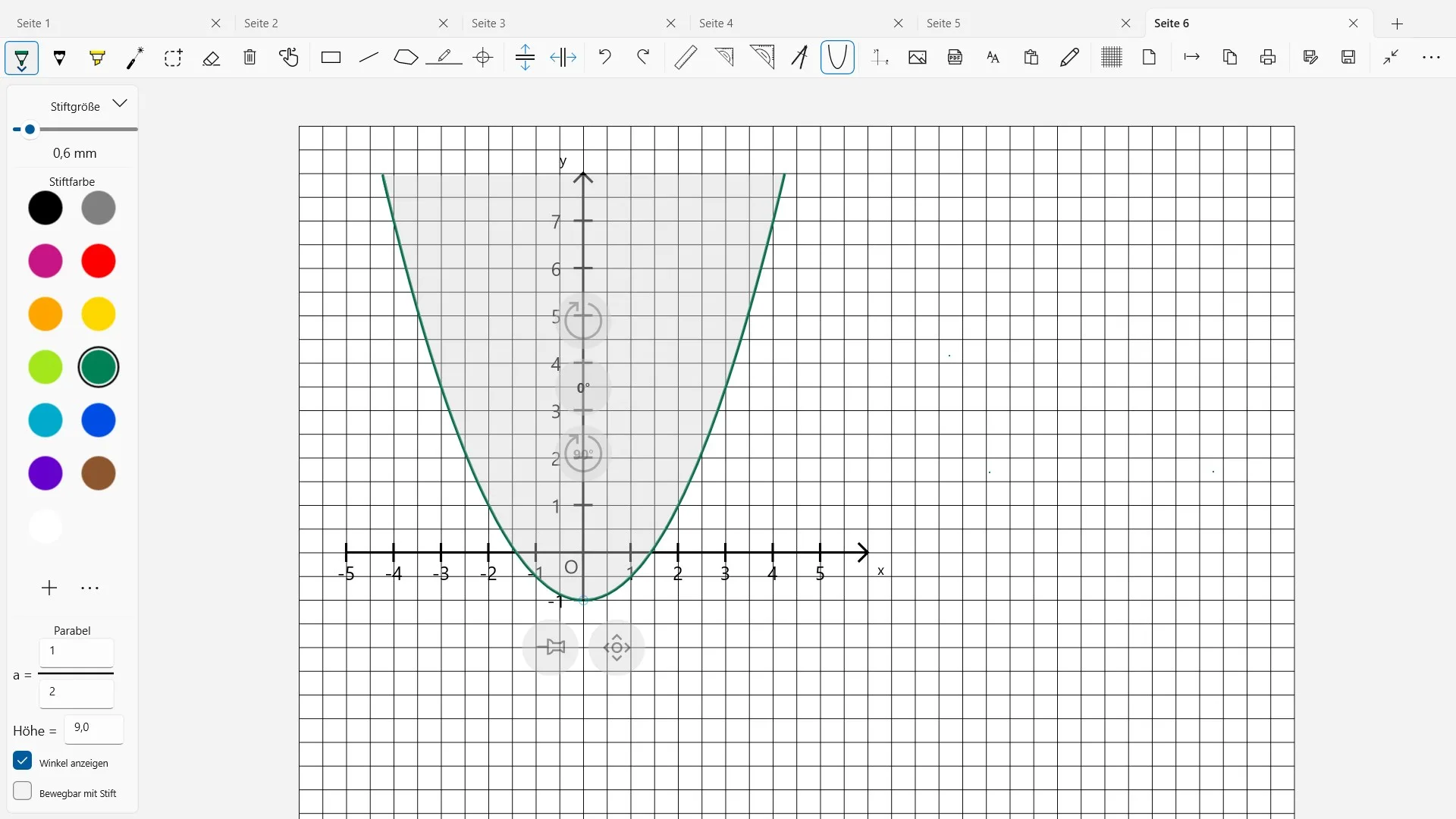Redo the last action
The width and height of the screenshot is (1456, 819).
(x=643, y=58)
